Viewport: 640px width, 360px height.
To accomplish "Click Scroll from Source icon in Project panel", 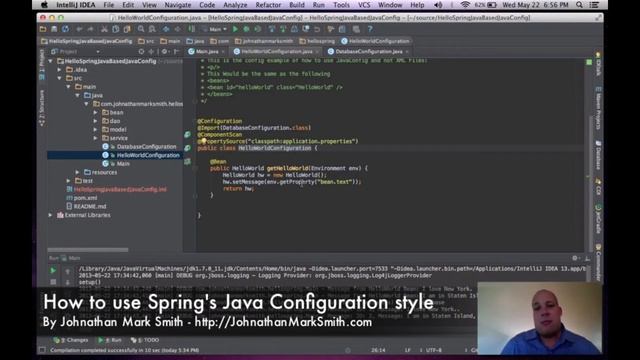I will click(x=141, y=52).
